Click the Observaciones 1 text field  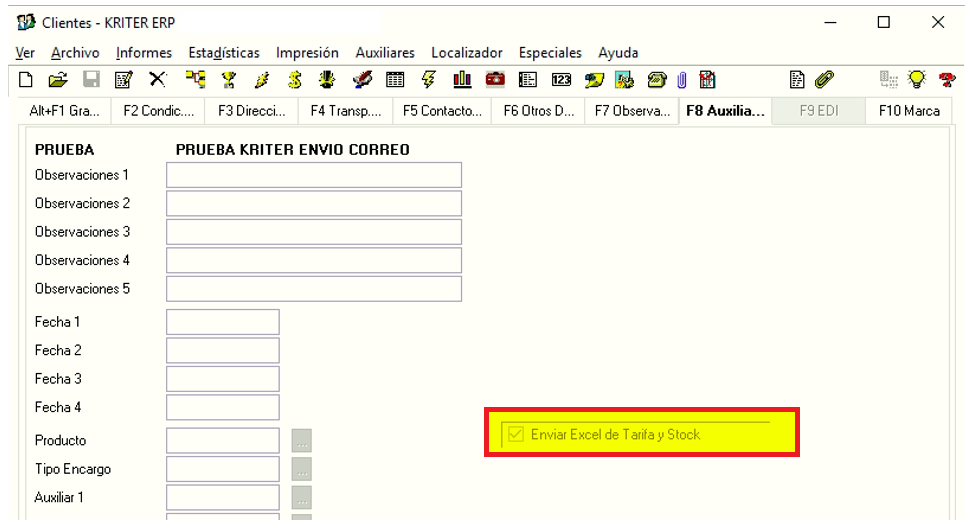(x=314, y=175)
